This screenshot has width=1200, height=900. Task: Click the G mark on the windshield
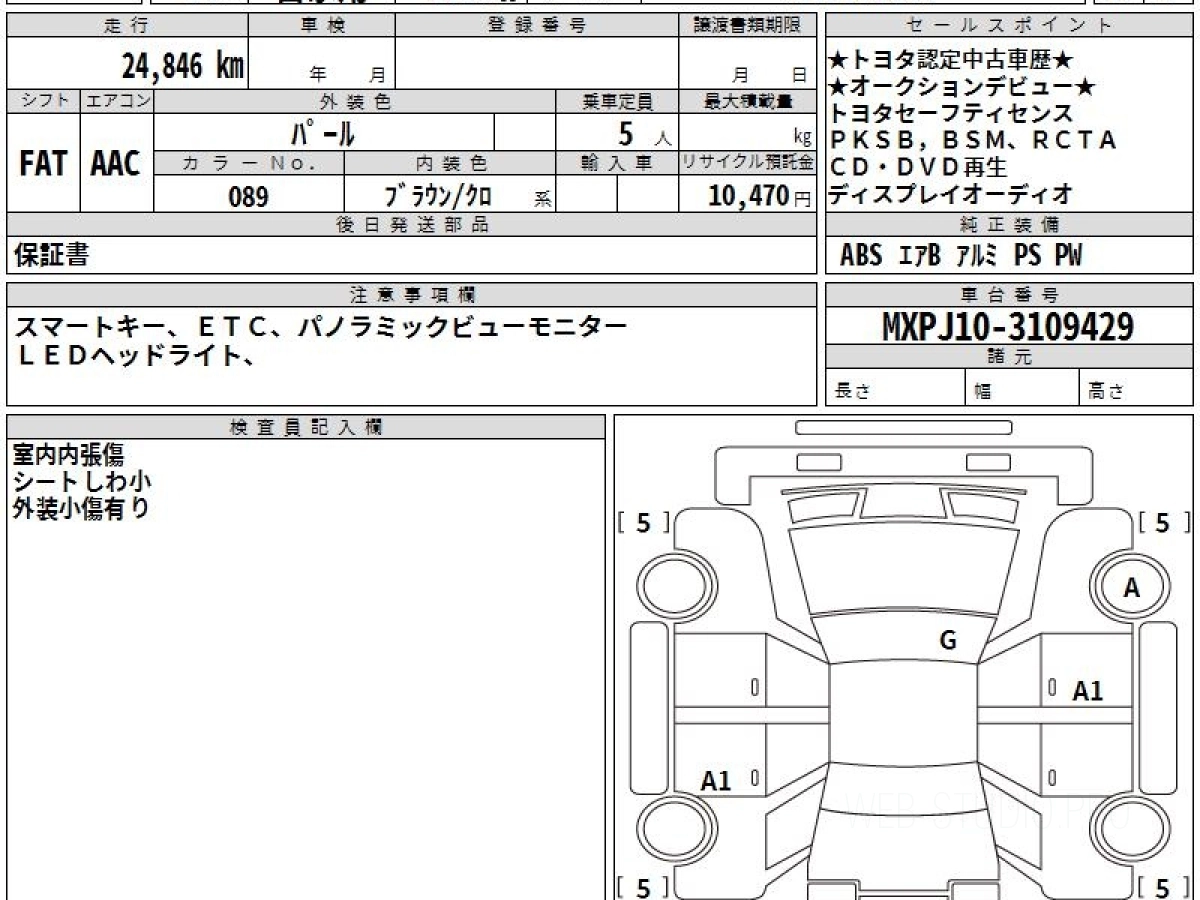click(948, 641)
